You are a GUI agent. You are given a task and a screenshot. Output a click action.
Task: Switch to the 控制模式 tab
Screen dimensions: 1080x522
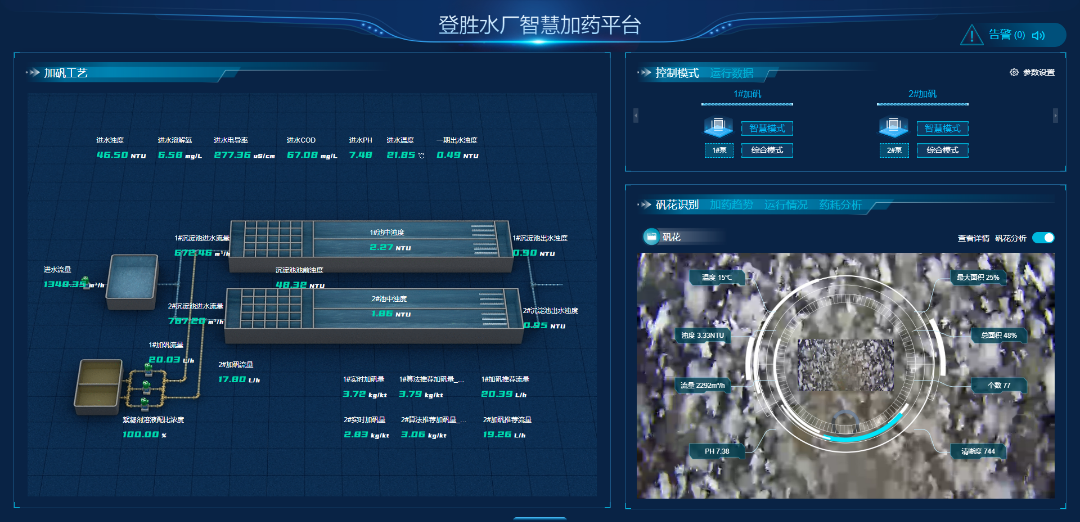click(x=677, y=72)
